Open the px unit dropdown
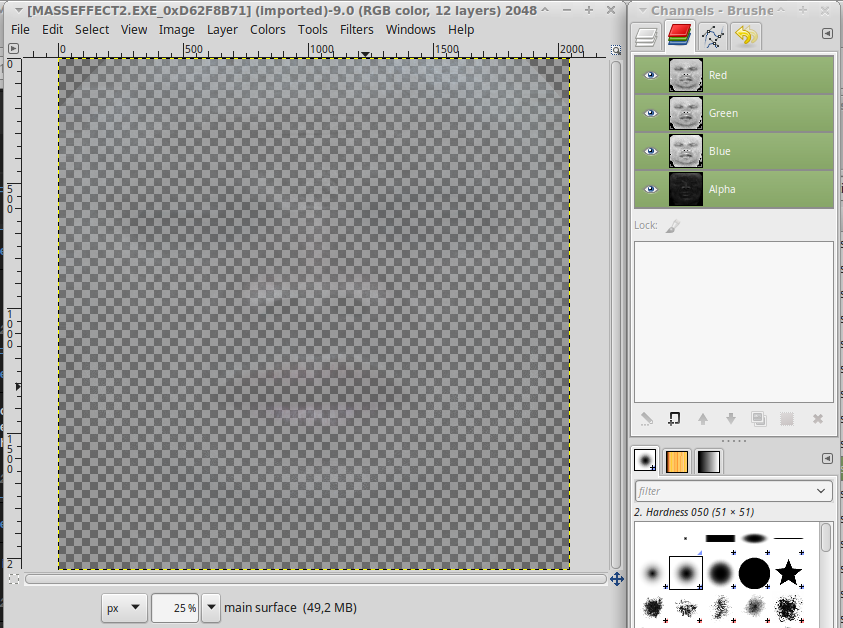This screenshot has height=628, width=843. tap(123, 608)
